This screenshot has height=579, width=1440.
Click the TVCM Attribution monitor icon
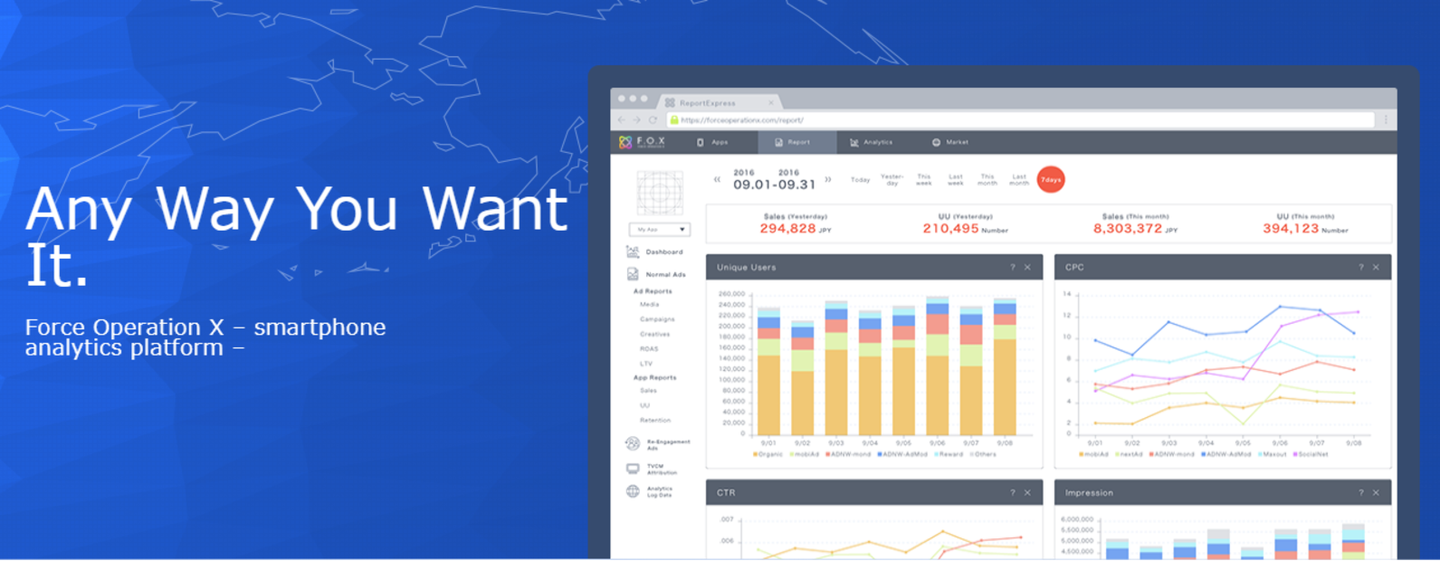pos(633,468)
